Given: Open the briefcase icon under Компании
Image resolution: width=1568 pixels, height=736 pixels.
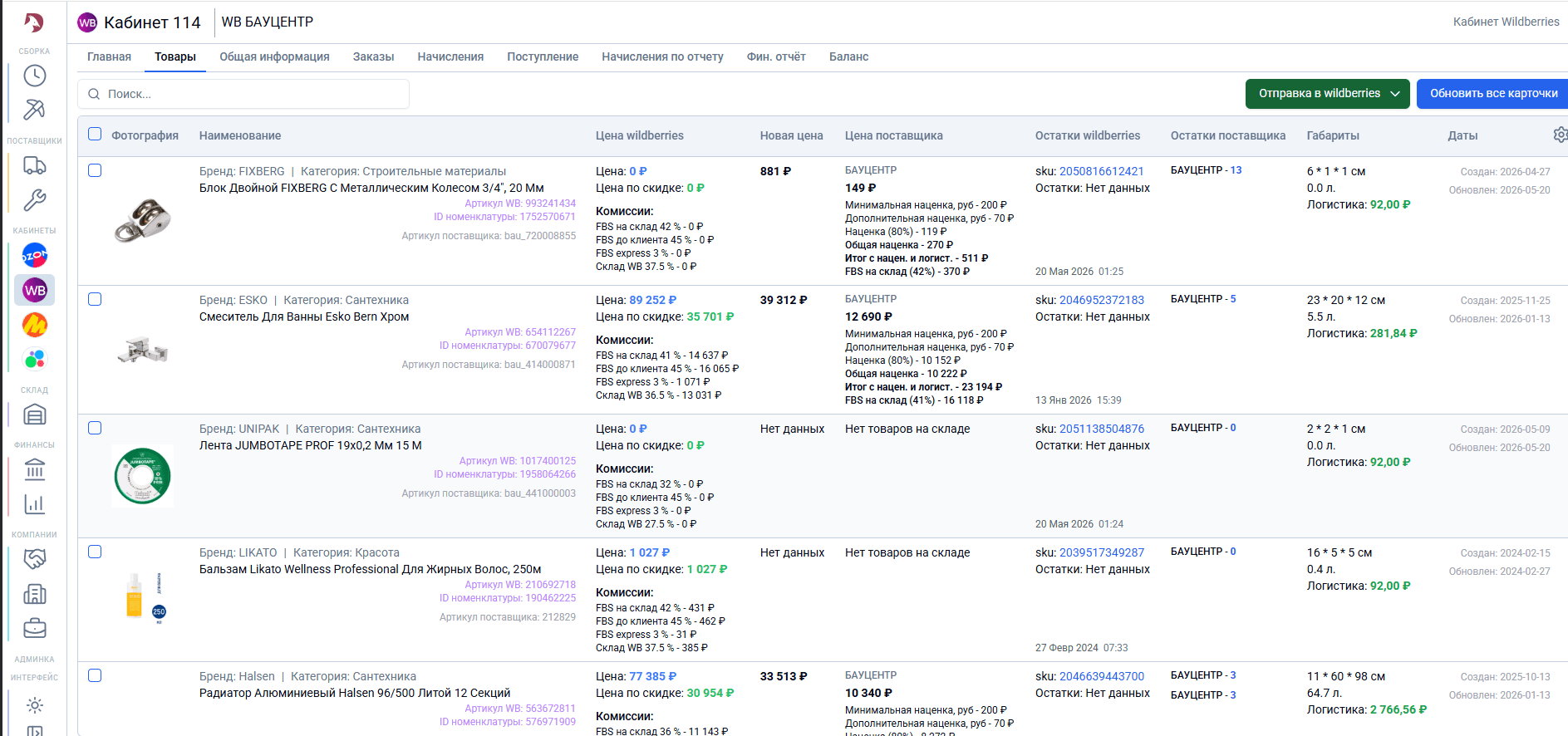Looking at the screenshot, I should pyautogui.click(x=35, y=628).
